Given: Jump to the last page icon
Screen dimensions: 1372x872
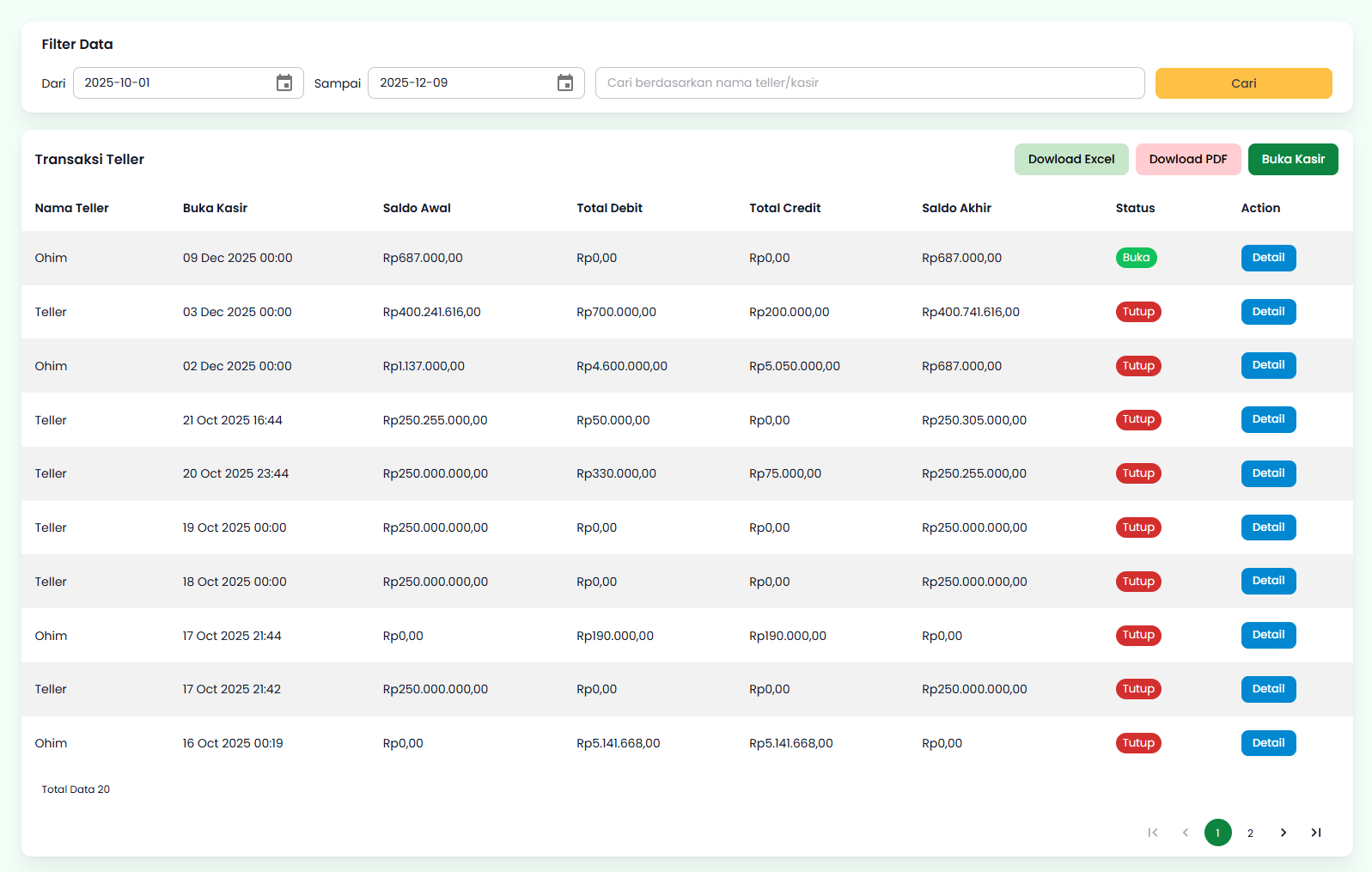Looking at the screenshot, I should point(1316,832).
